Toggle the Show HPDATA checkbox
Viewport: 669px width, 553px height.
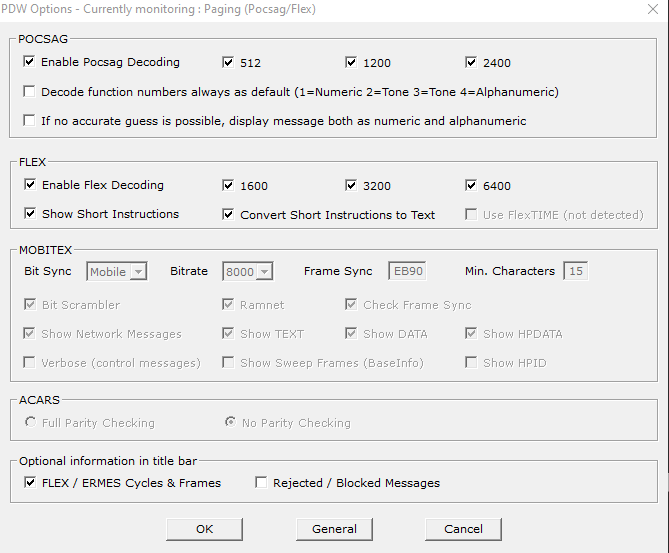click(x=471, y=333)
